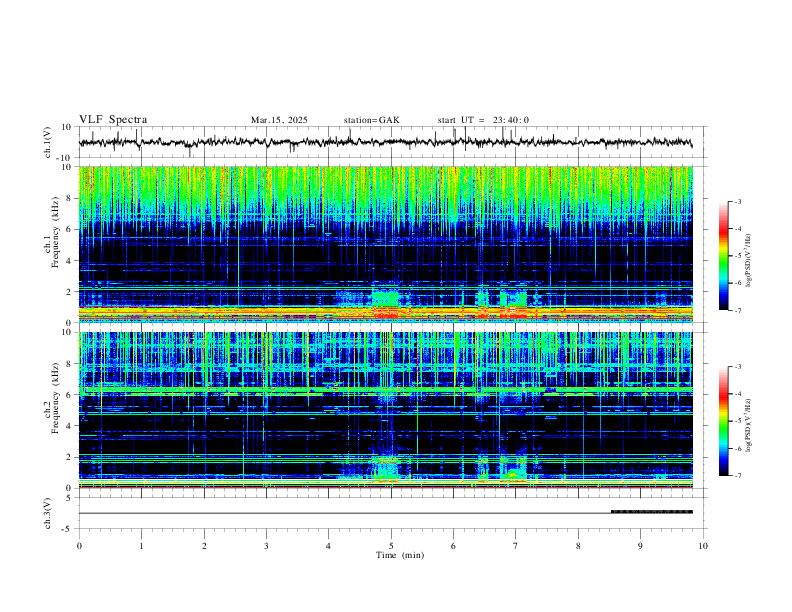
Task: Click the time axis tick label '9'
Action: pyautogui.click(x=640, y=546)
